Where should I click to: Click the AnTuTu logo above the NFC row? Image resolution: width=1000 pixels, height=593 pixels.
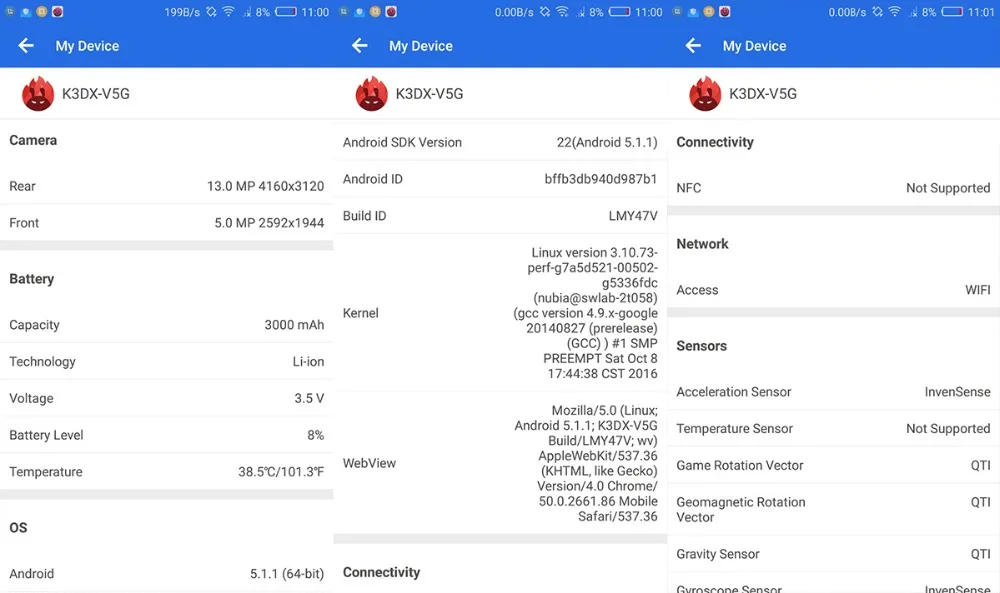coord(705,94)
